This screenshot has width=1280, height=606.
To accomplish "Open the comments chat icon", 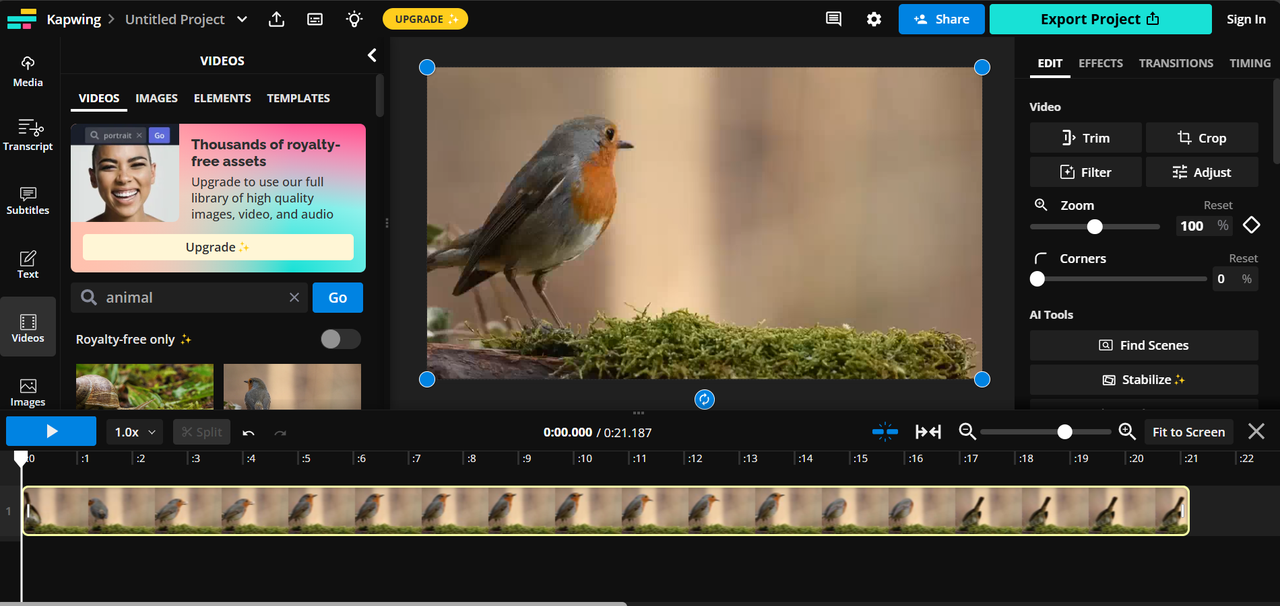I will tap(833, 19).
